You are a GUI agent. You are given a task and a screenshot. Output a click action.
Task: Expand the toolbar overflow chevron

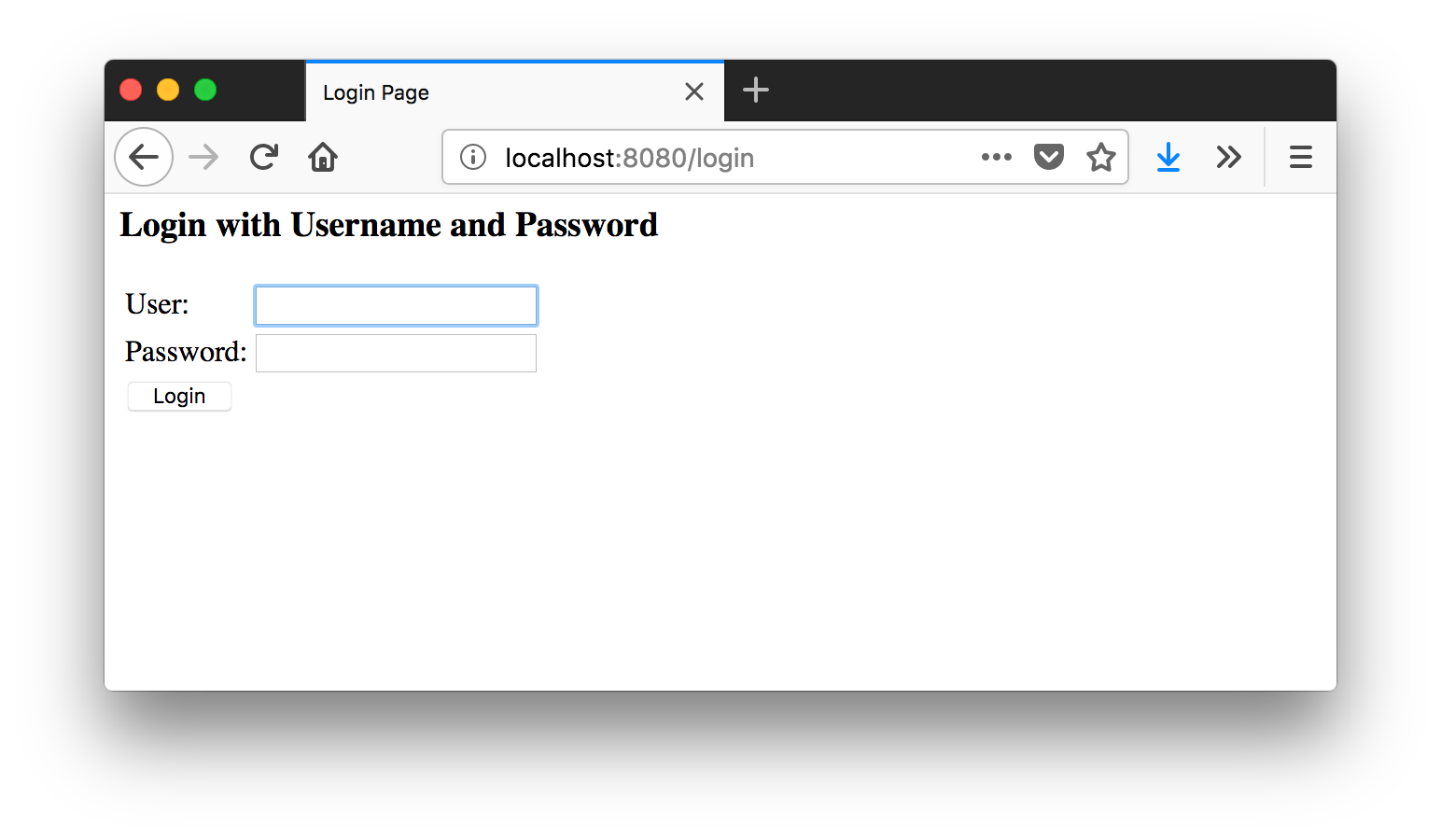click(1228, 157)
